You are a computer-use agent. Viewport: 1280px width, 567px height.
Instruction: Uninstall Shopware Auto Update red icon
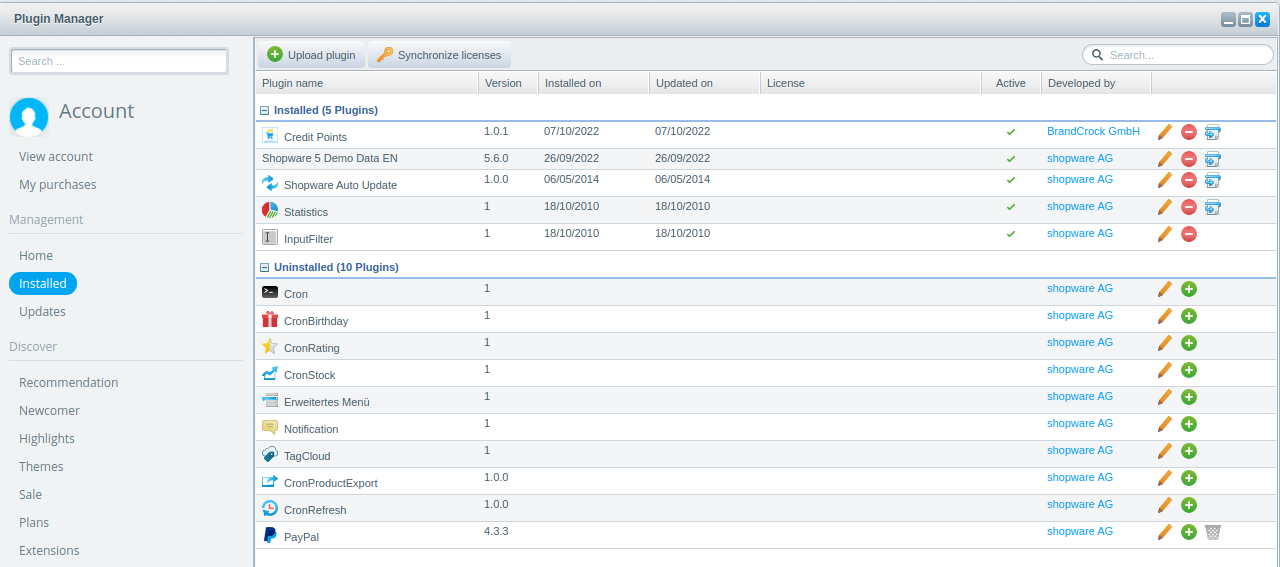tap(1189, 180)
